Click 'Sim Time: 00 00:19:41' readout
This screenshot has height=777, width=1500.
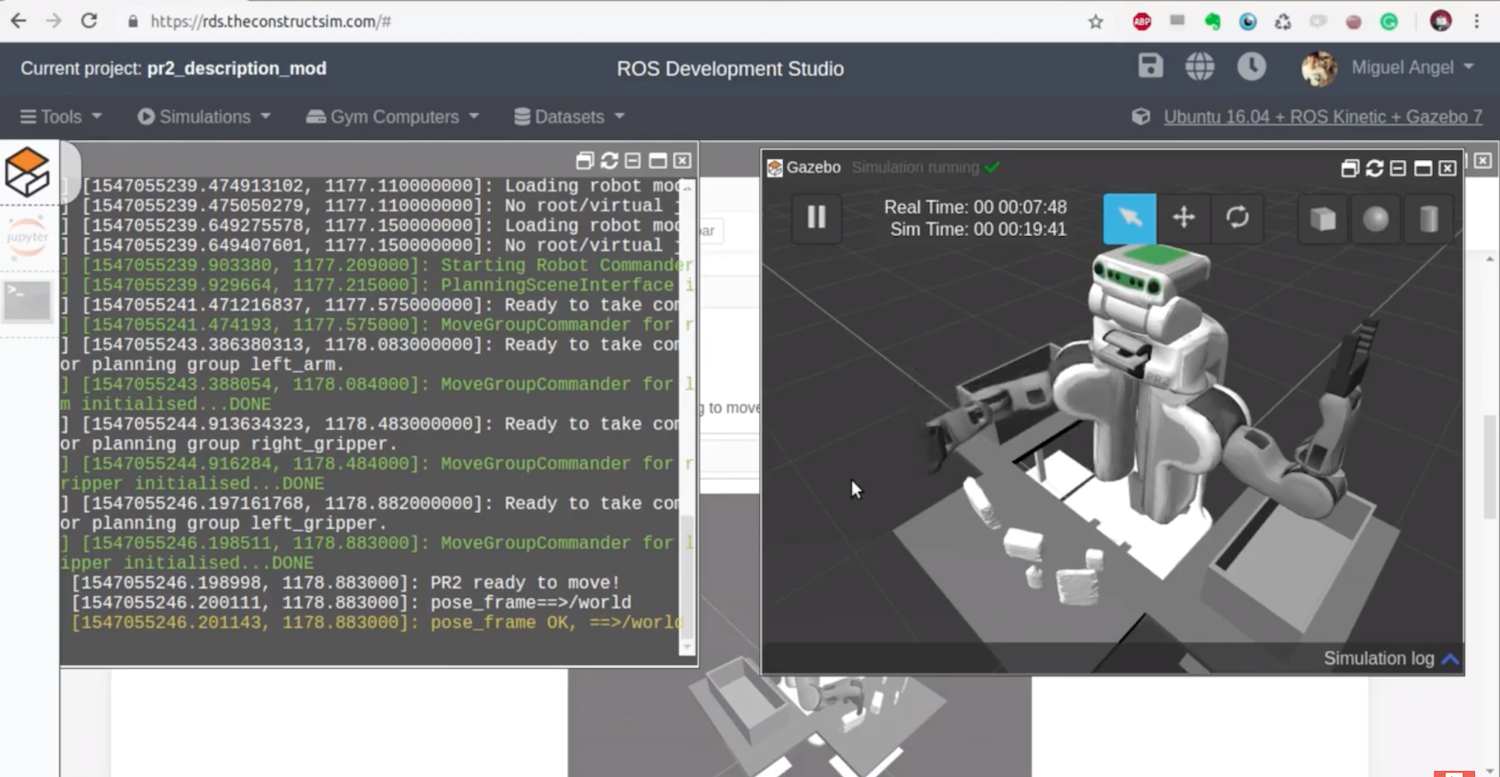point(978,229)
